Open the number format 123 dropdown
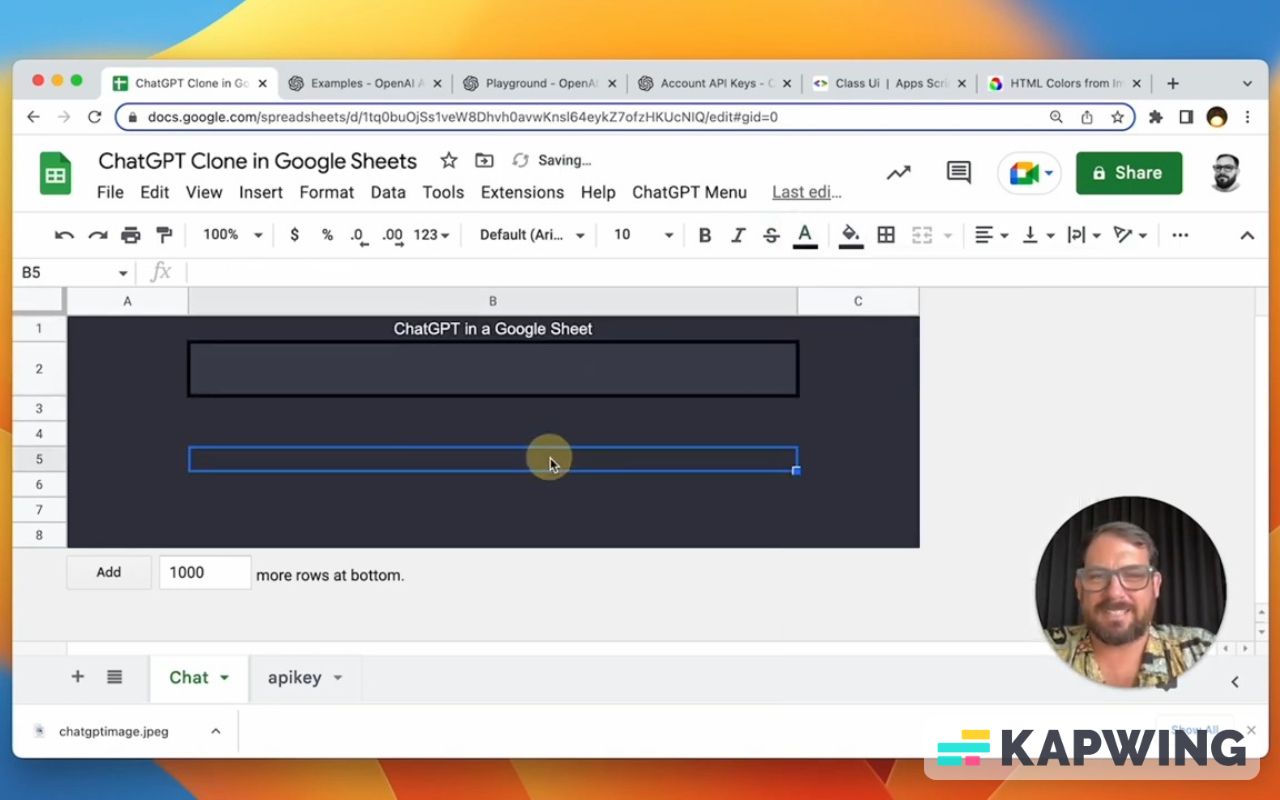This screenshot has width=1280, height=800. (431, 235)
